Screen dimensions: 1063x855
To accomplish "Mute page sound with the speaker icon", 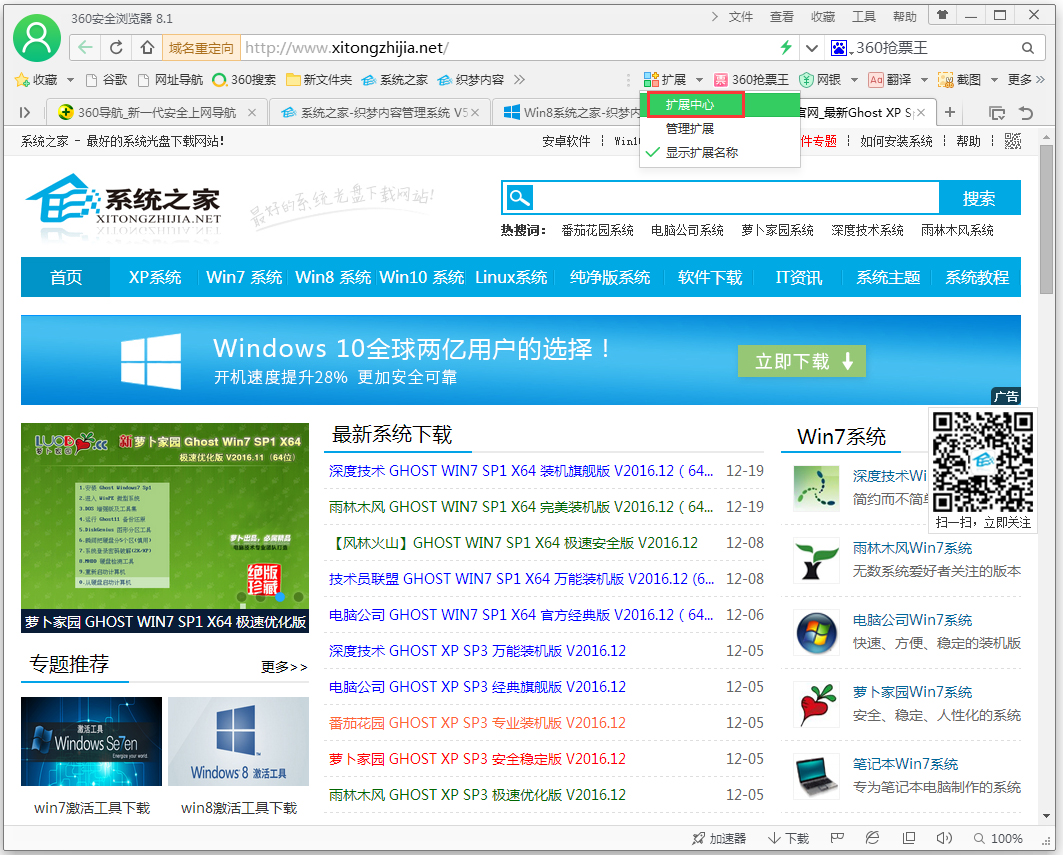I will pos(943,838).
